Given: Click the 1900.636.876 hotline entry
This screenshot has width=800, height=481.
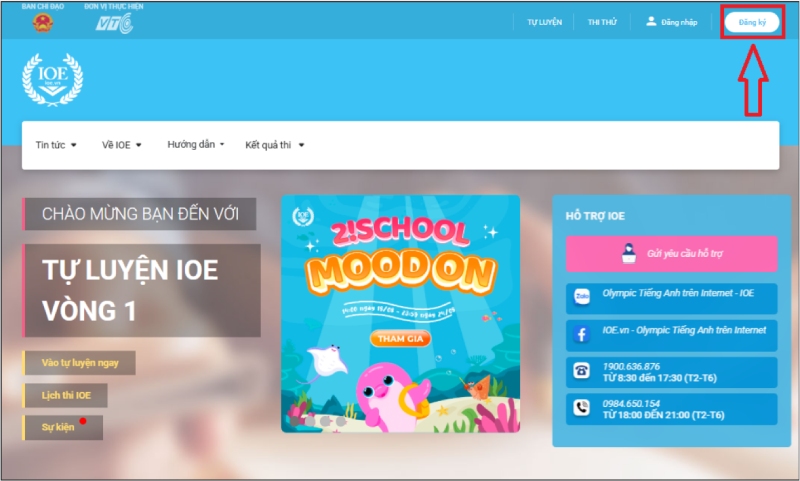Looking at the screenshot, I should (671, 372).
